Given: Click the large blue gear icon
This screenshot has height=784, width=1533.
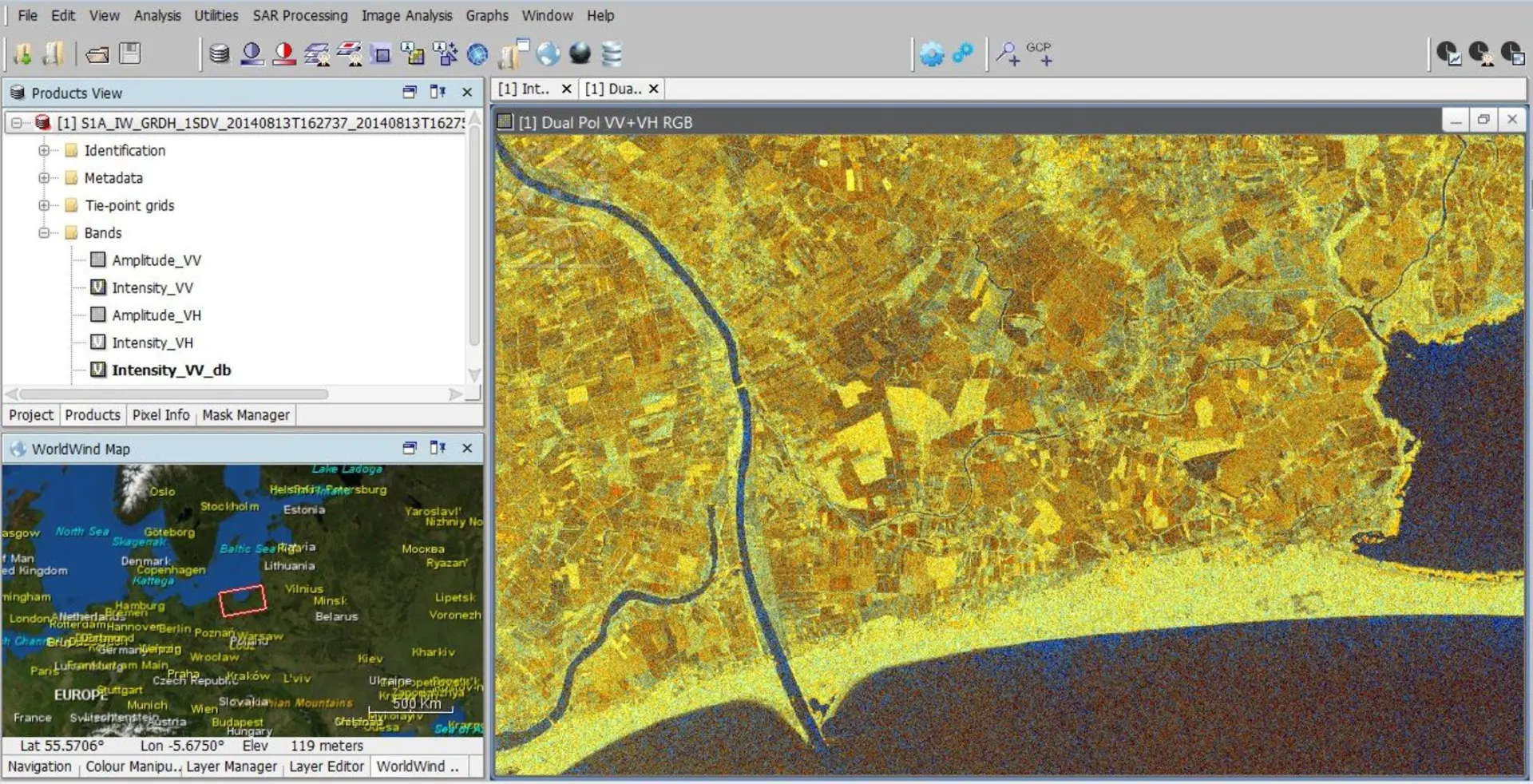Looking at the screenshot, I should (932, 54).
